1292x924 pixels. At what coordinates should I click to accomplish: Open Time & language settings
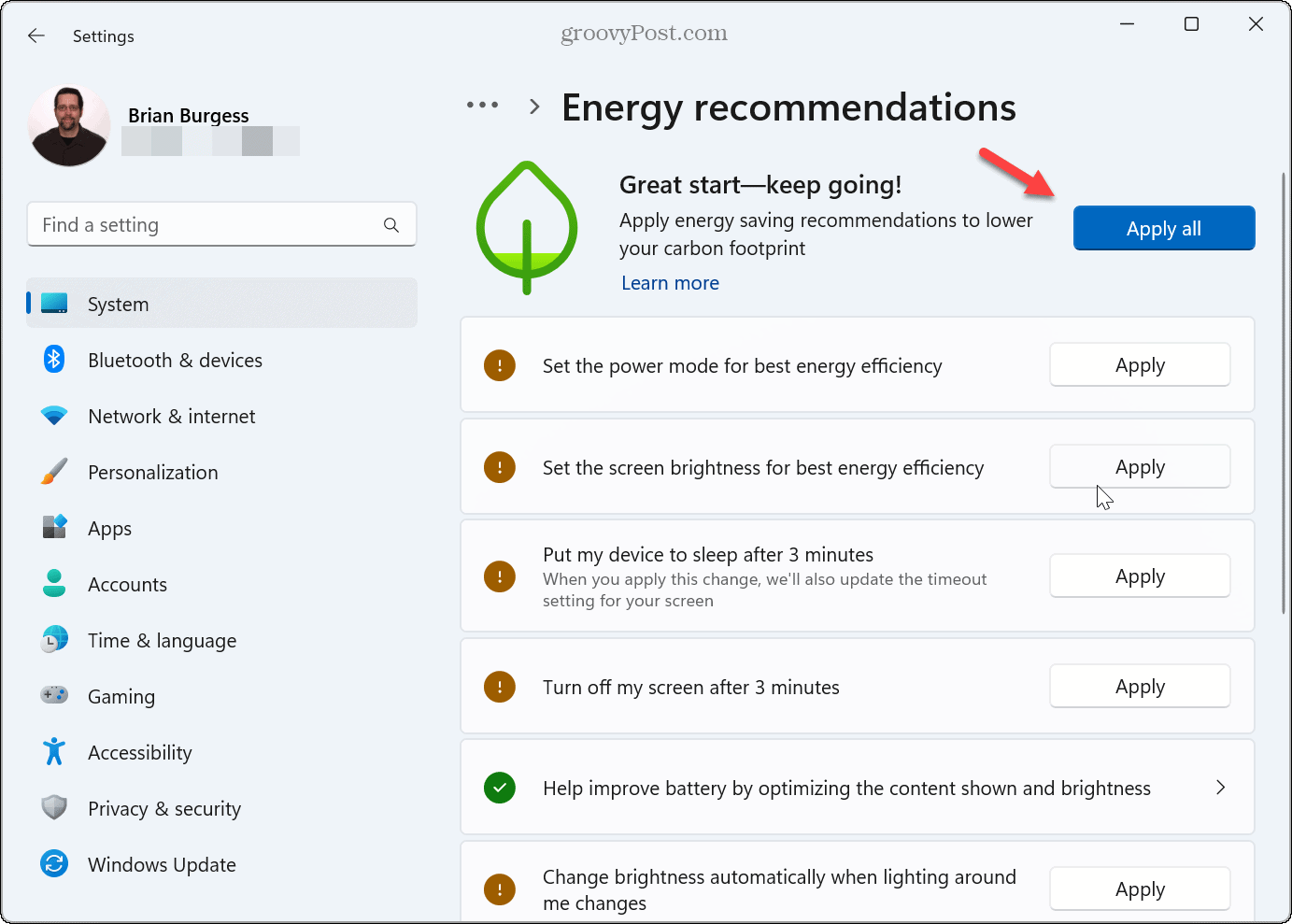[221, 640]
